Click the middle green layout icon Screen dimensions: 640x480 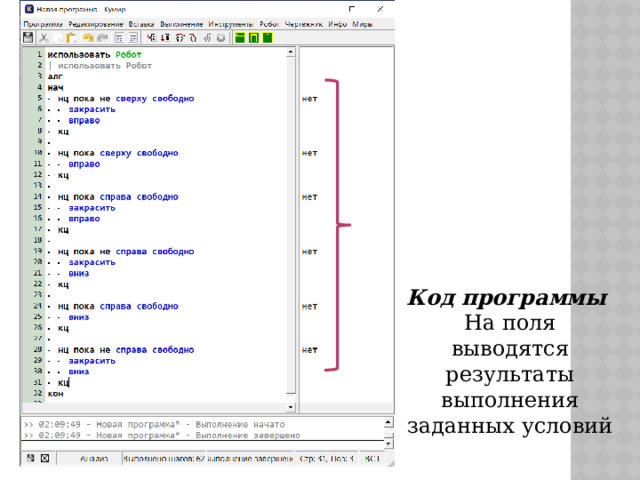coord(253,38)
